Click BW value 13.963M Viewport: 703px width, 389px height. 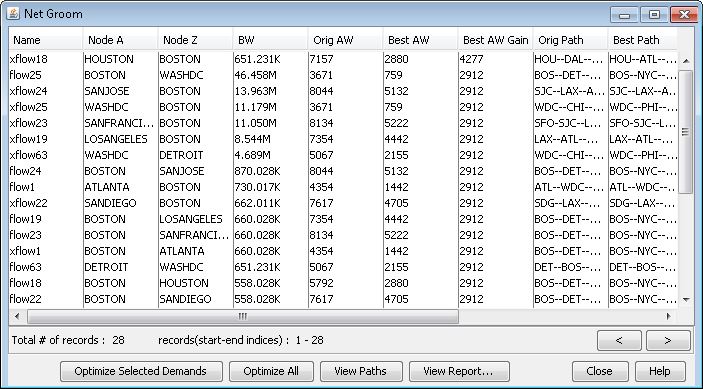point(255,91)
